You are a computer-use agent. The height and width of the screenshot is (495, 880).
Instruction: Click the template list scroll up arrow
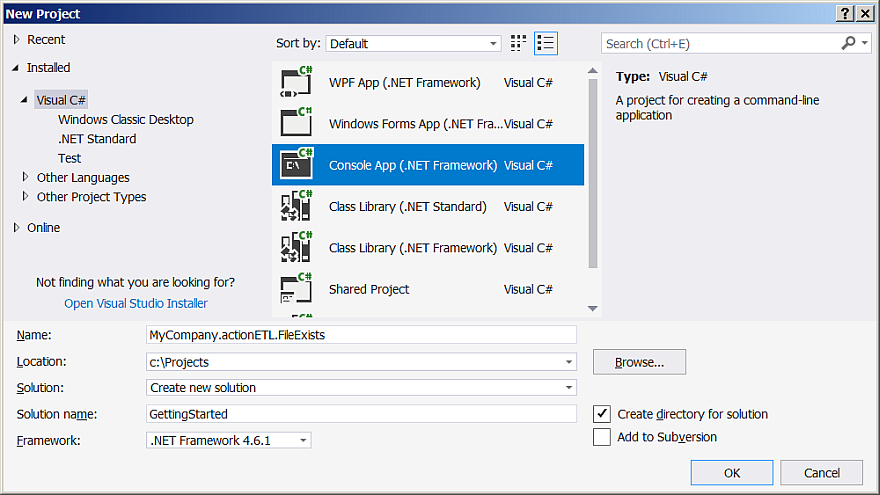[593, 70]
